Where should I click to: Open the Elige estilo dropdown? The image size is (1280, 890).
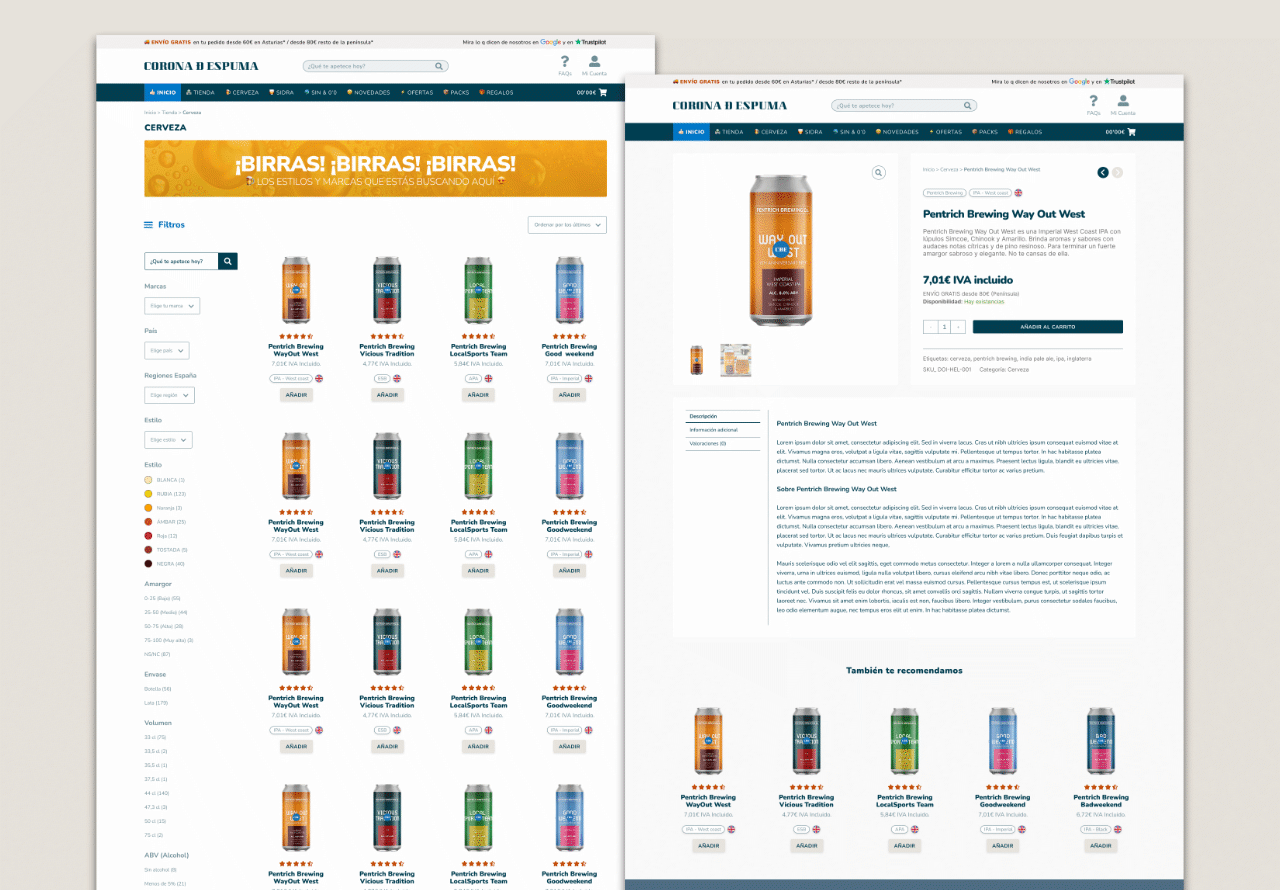point(168,440)
